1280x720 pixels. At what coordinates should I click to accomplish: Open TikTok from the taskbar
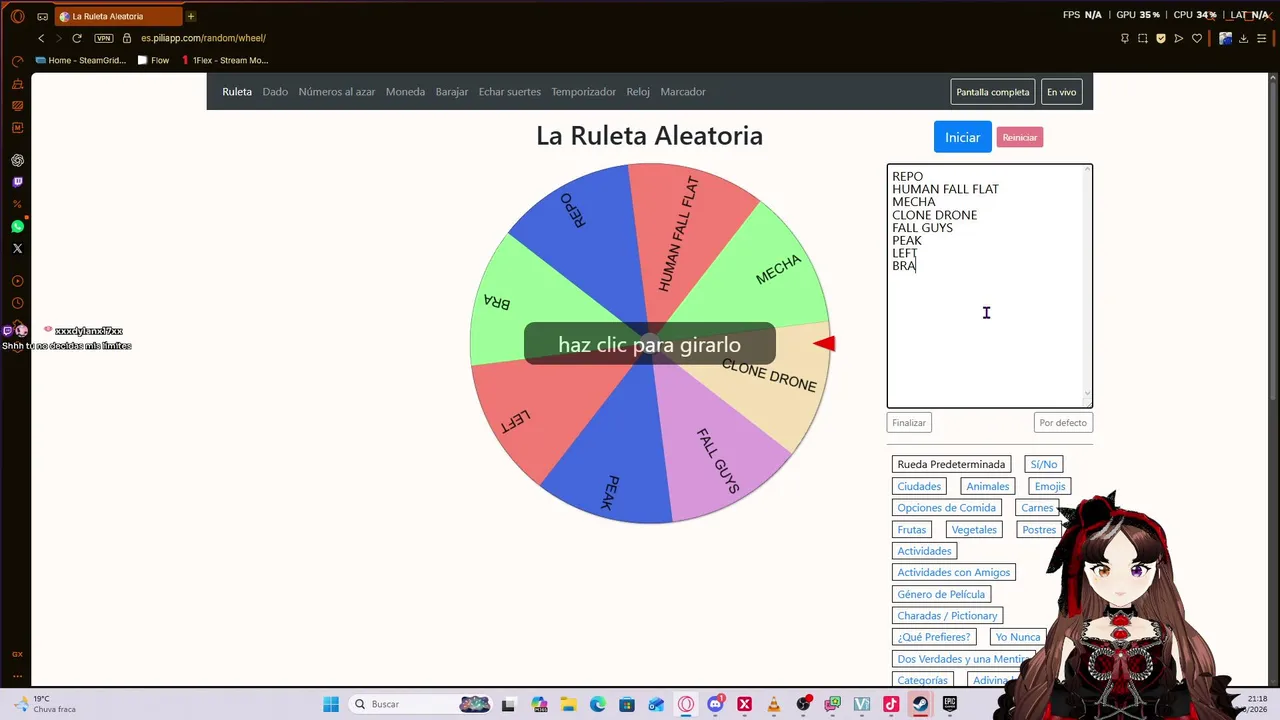(891, 704)
